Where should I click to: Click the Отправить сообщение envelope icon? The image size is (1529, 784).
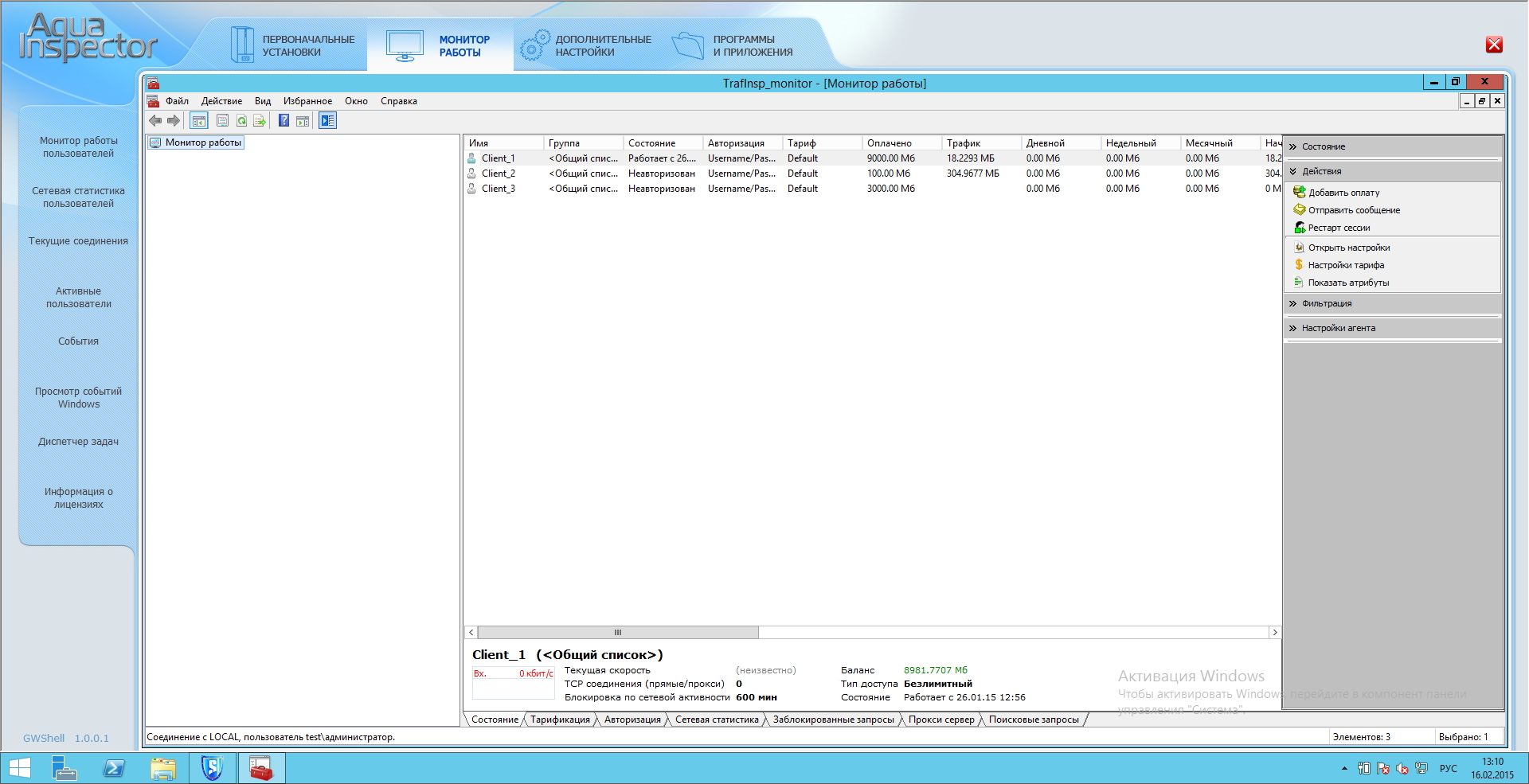(1299, 209)
